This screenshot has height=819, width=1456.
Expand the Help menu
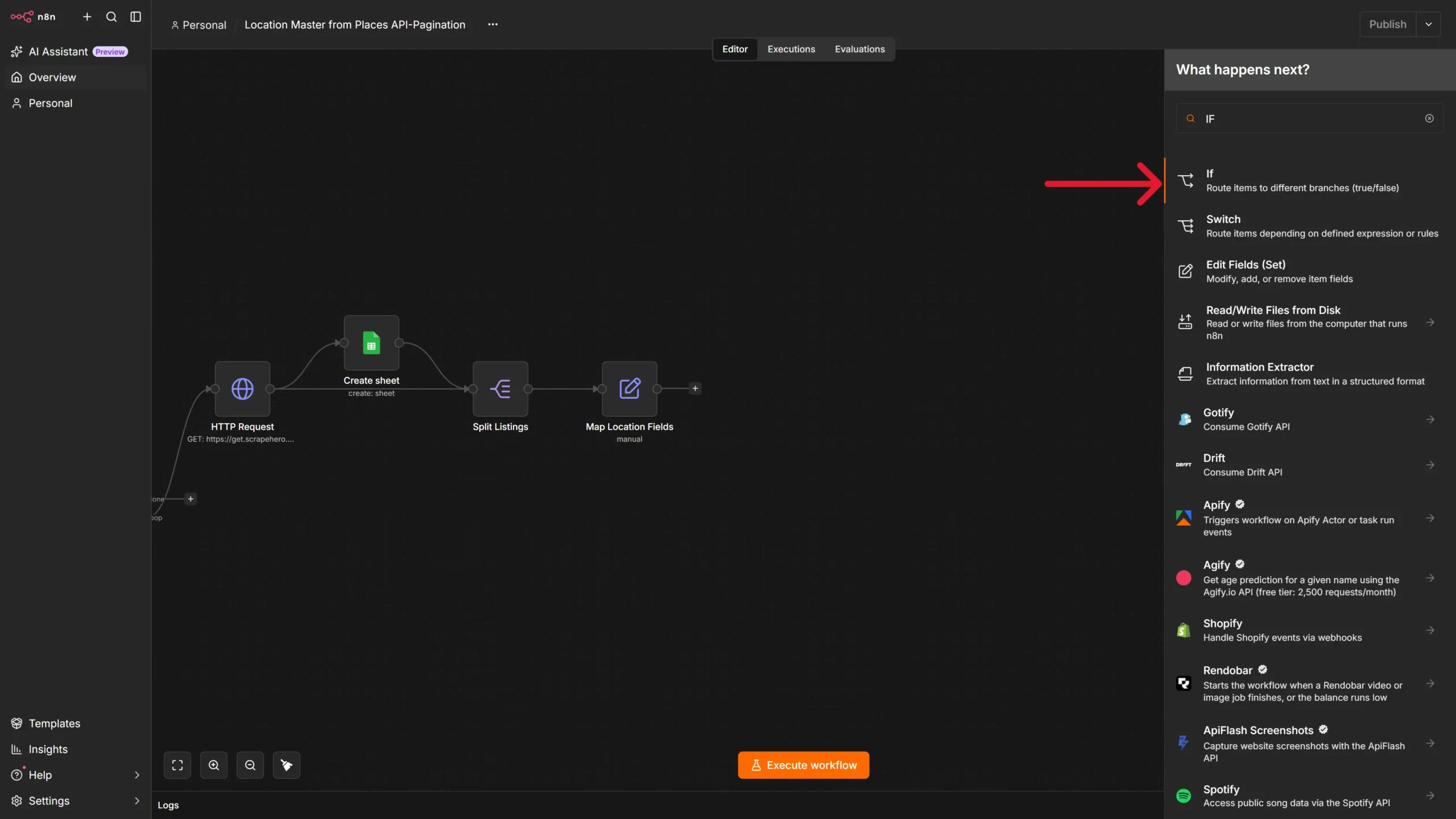point(75,775)
